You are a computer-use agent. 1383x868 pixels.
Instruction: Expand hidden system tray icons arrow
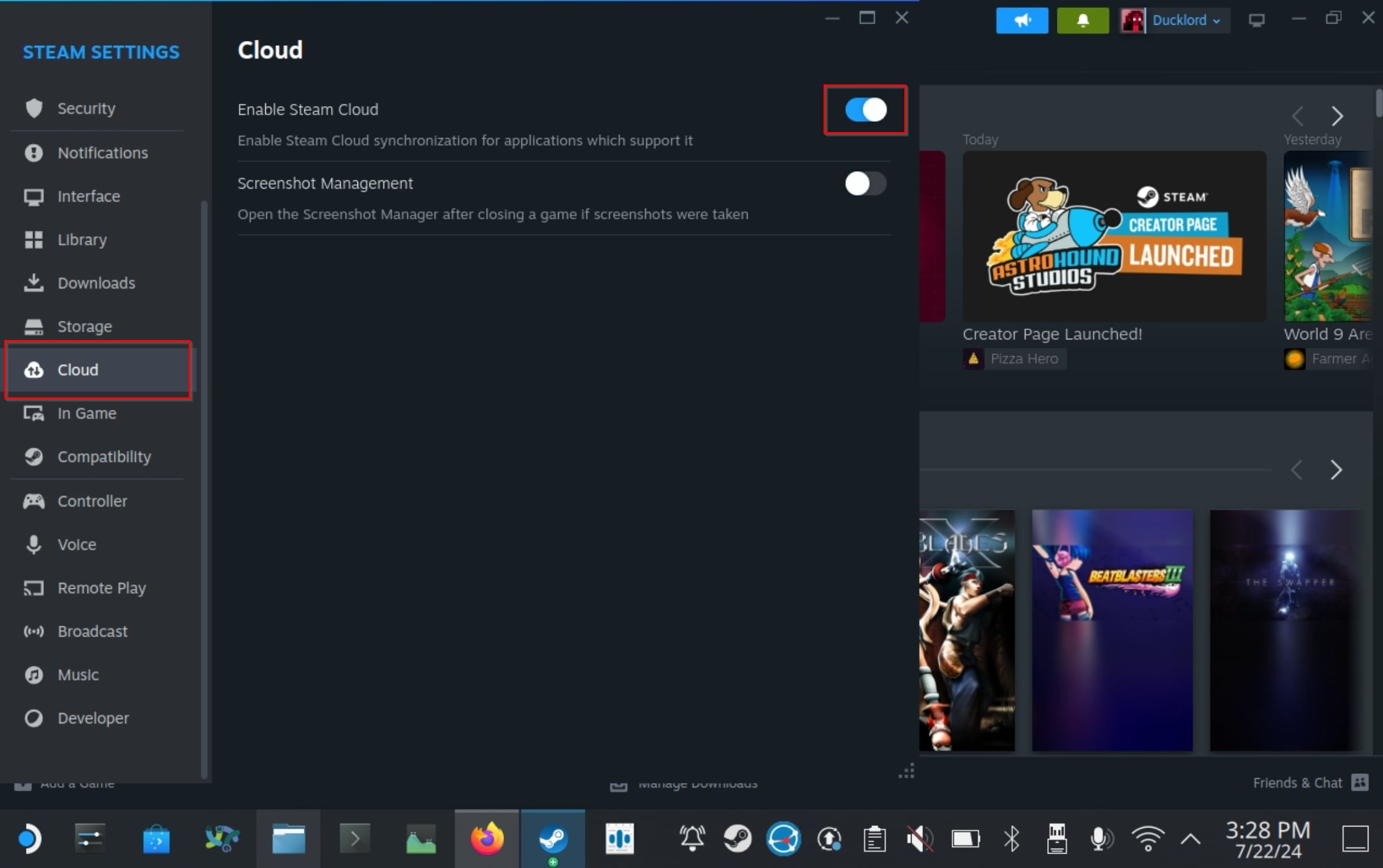tap(1191, 838)
